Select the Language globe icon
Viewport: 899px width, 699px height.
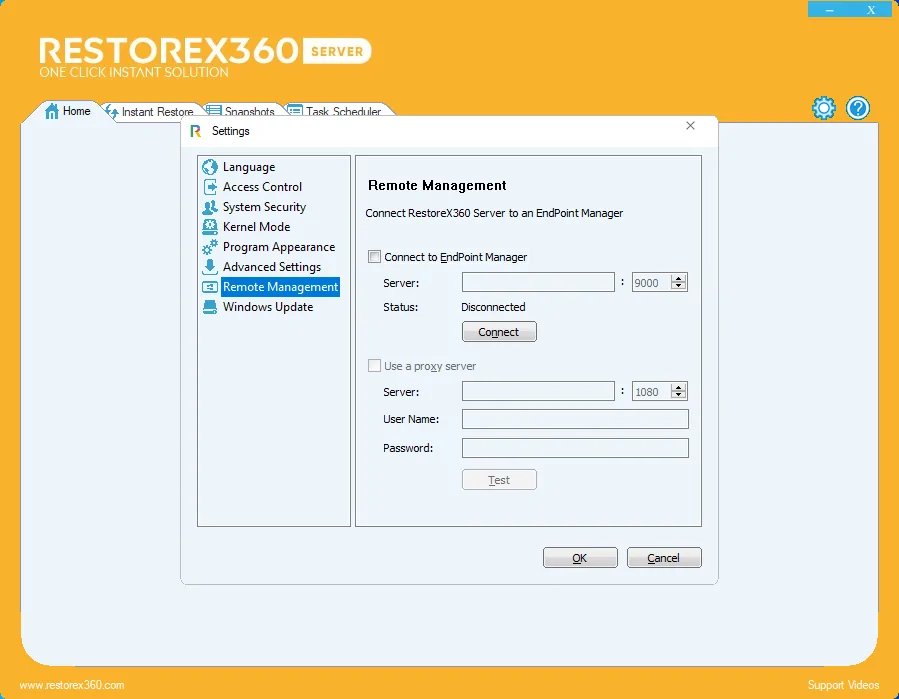coord(210,167)
